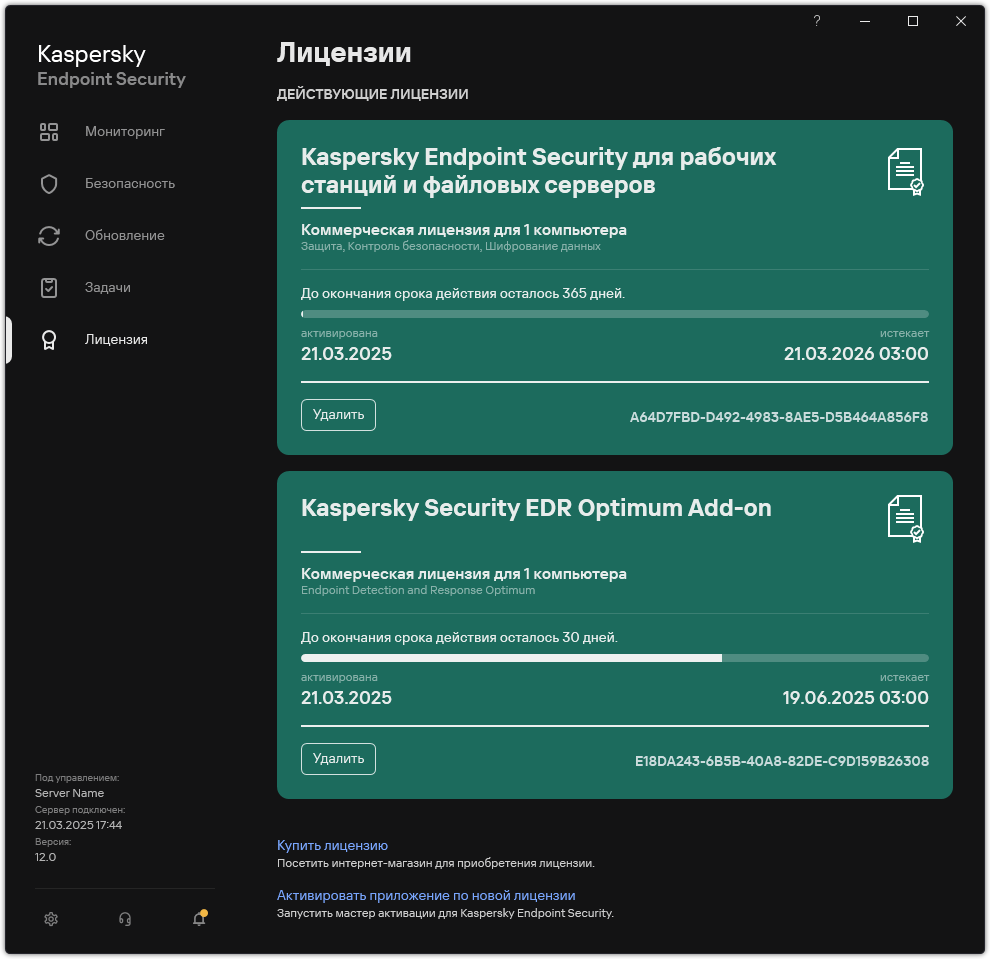Click the Kaspersky Security EDR Optimum Add-on title
Screen dimensions: 990x959
click(x=536, y=508)
